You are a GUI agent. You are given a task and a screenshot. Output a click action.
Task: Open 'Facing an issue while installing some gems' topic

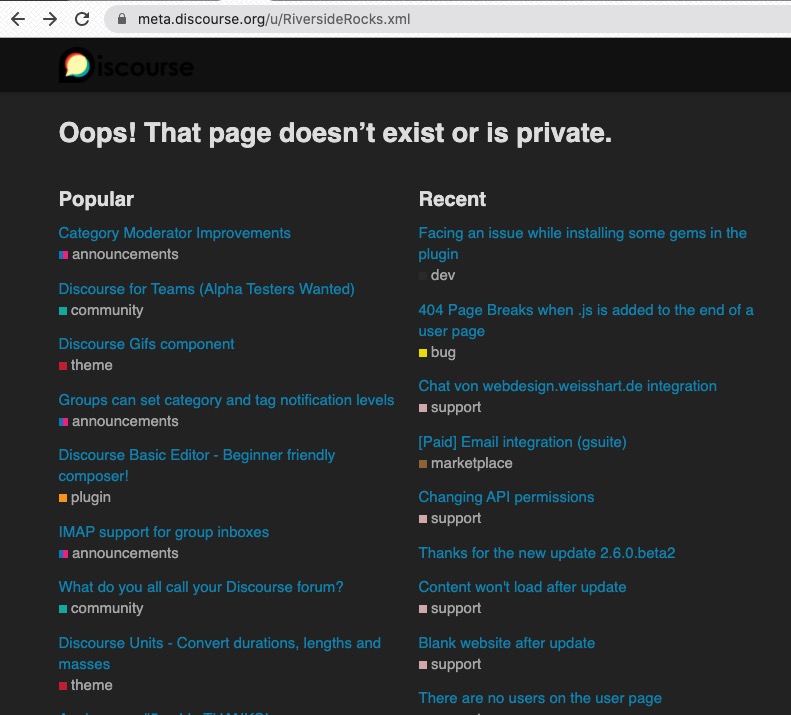point(583,243)
